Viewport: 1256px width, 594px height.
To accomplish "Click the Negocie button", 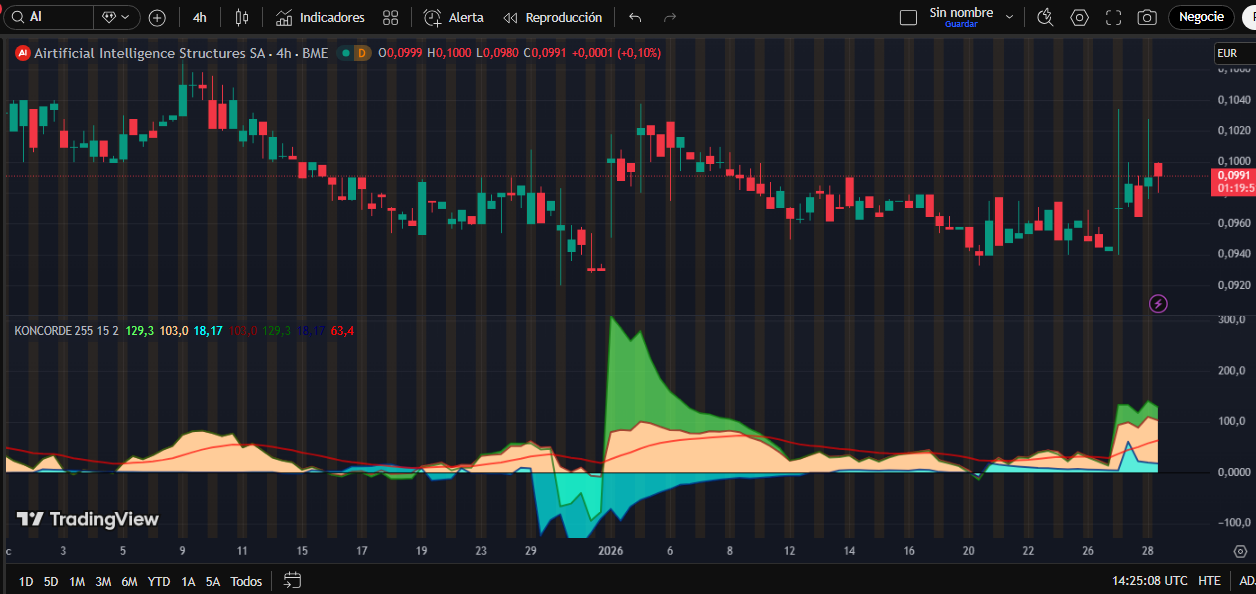I will pos(1201,17).
